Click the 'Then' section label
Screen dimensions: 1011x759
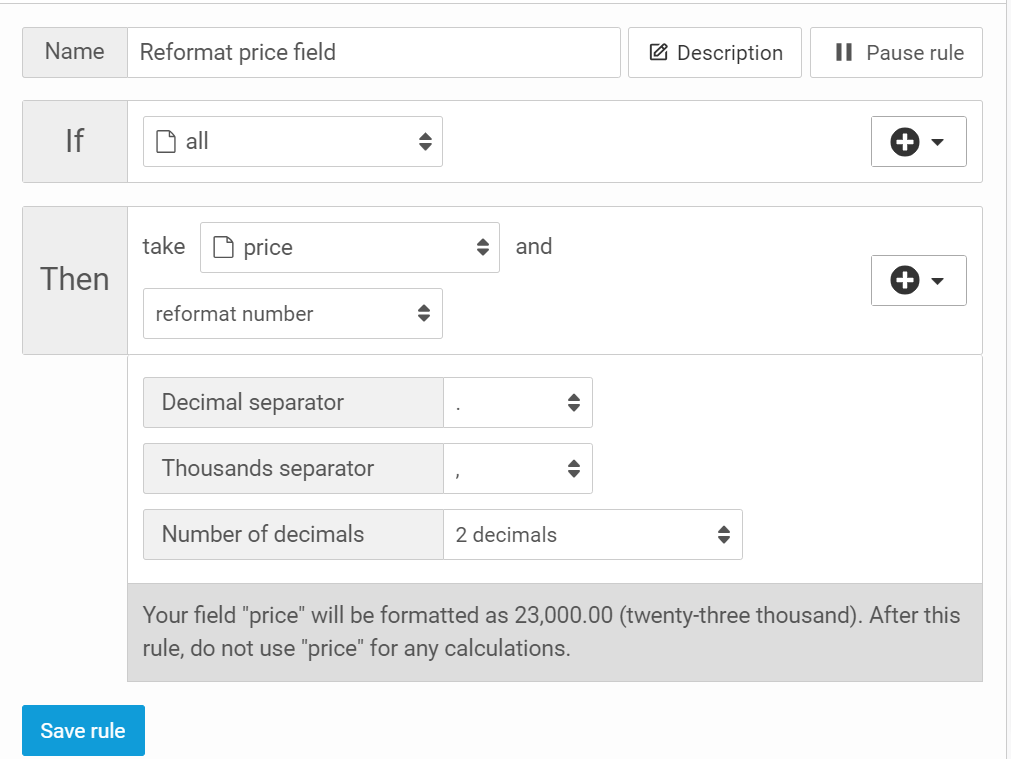pos(75,280)
